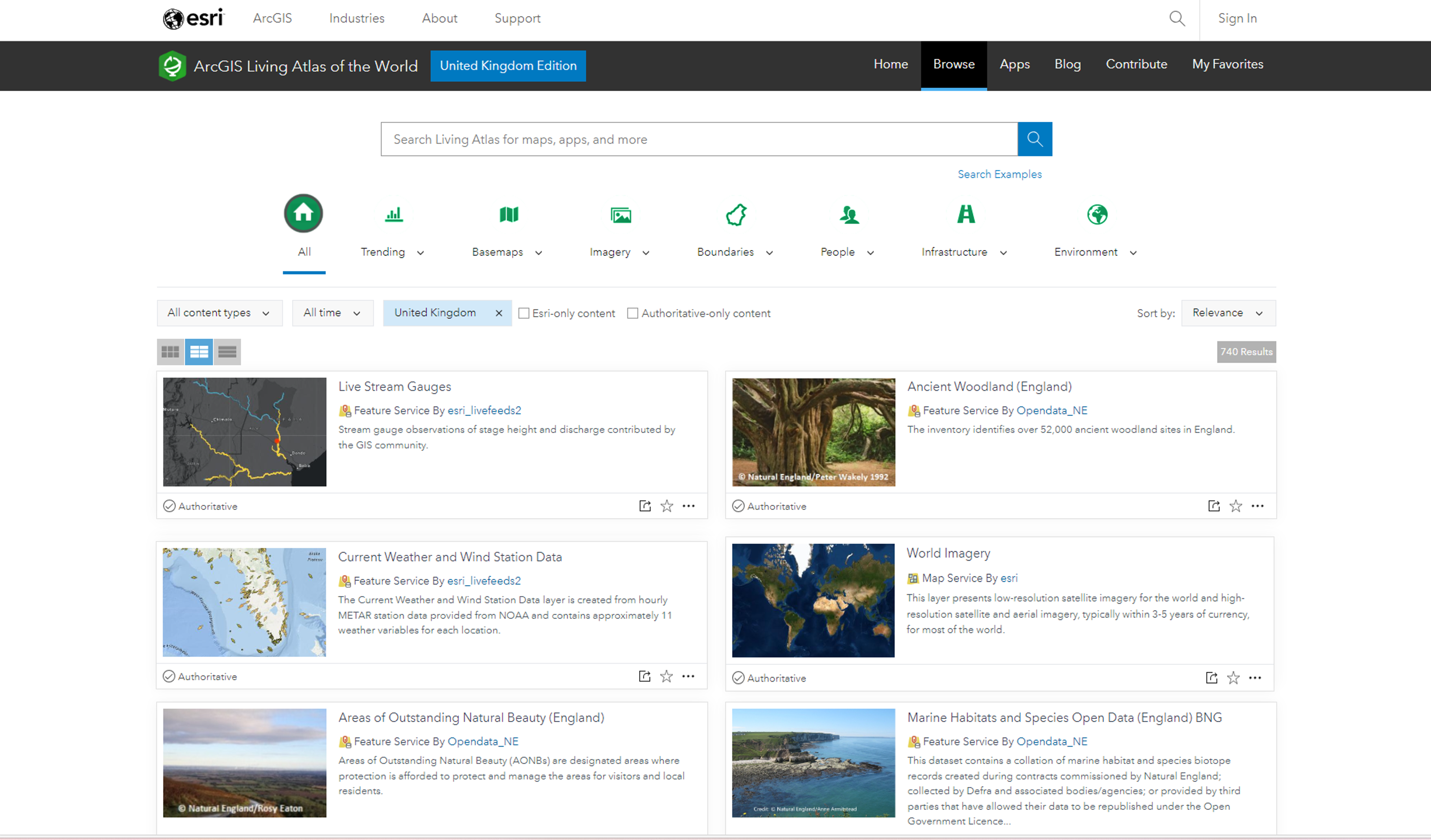Screen dimensions: 1431x840
Task: Open Opendata_NE link under Ancient Woodland
Action: [1052, 410]
